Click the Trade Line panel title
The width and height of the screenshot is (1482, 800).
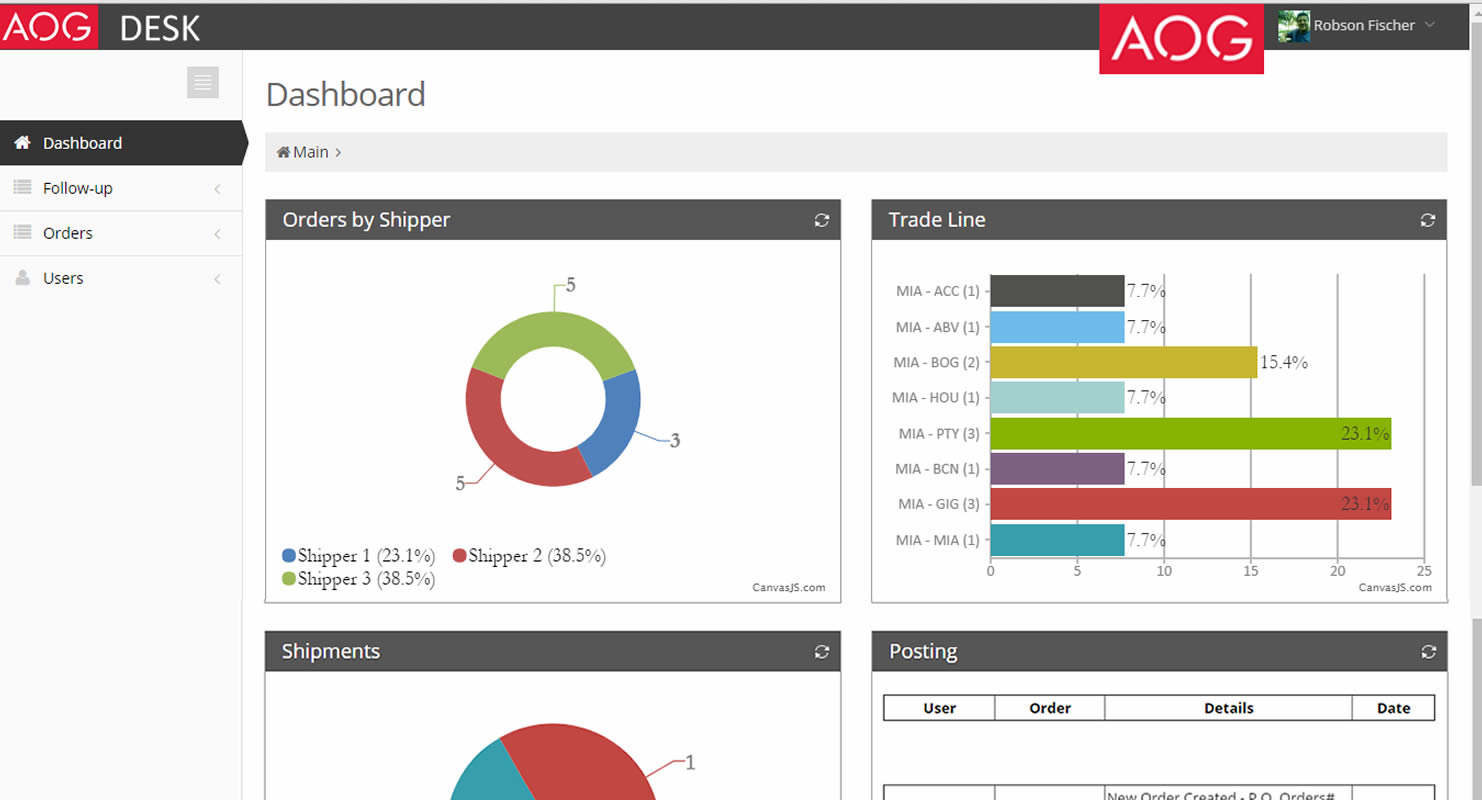(x=937, y=220)
